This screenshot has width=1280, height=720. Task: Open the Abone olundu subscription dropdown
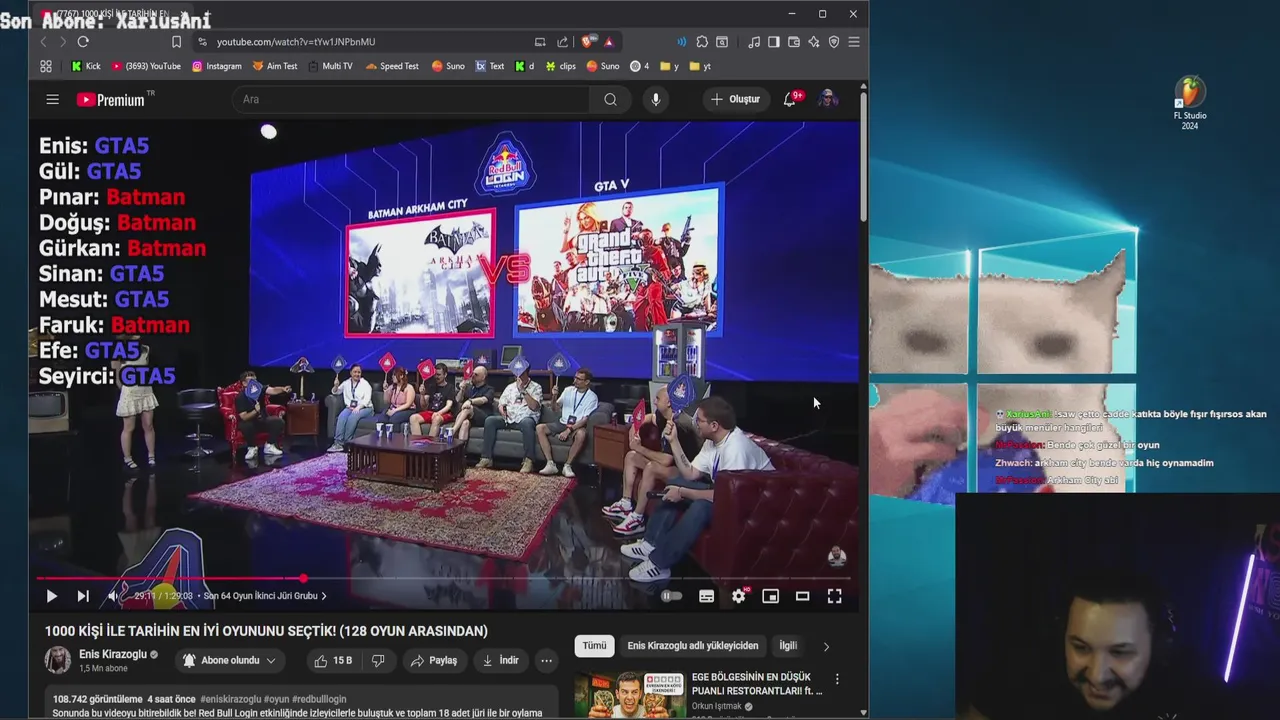230,661
